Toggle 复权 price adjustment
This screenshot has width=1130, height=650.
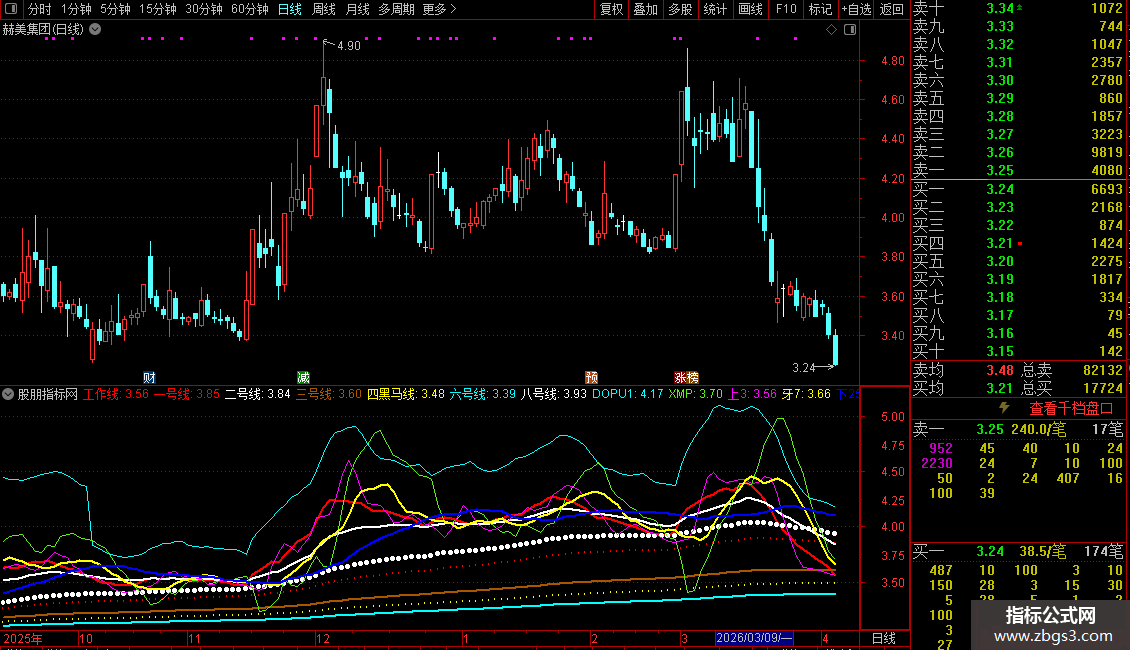pyautogui.click(x=611, y=9)
